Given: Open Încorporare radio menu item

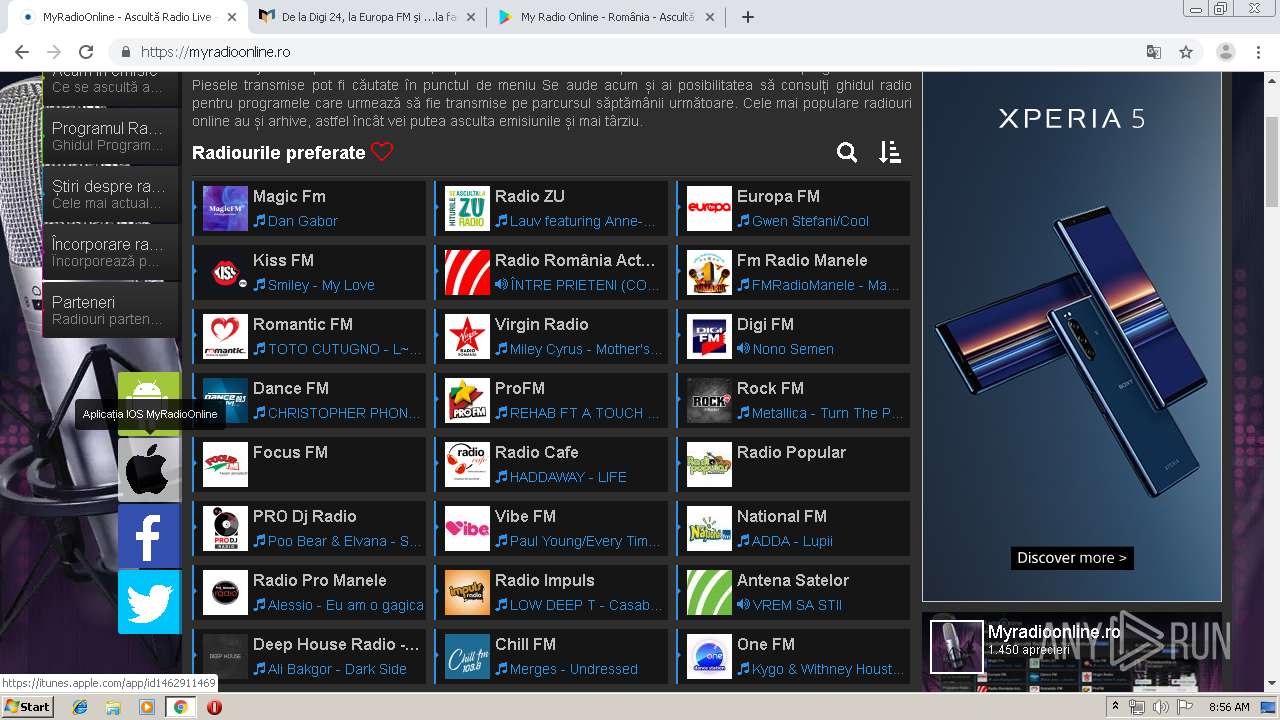Looking at the screenshot, I should pyautogui.click(x=111, y=252).
